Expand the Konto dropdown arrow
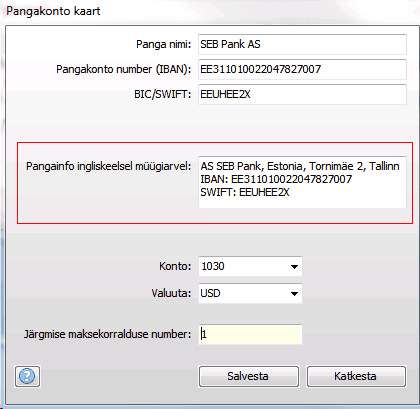This screenshot has width=420, height=409. click(x=294, y=267)
